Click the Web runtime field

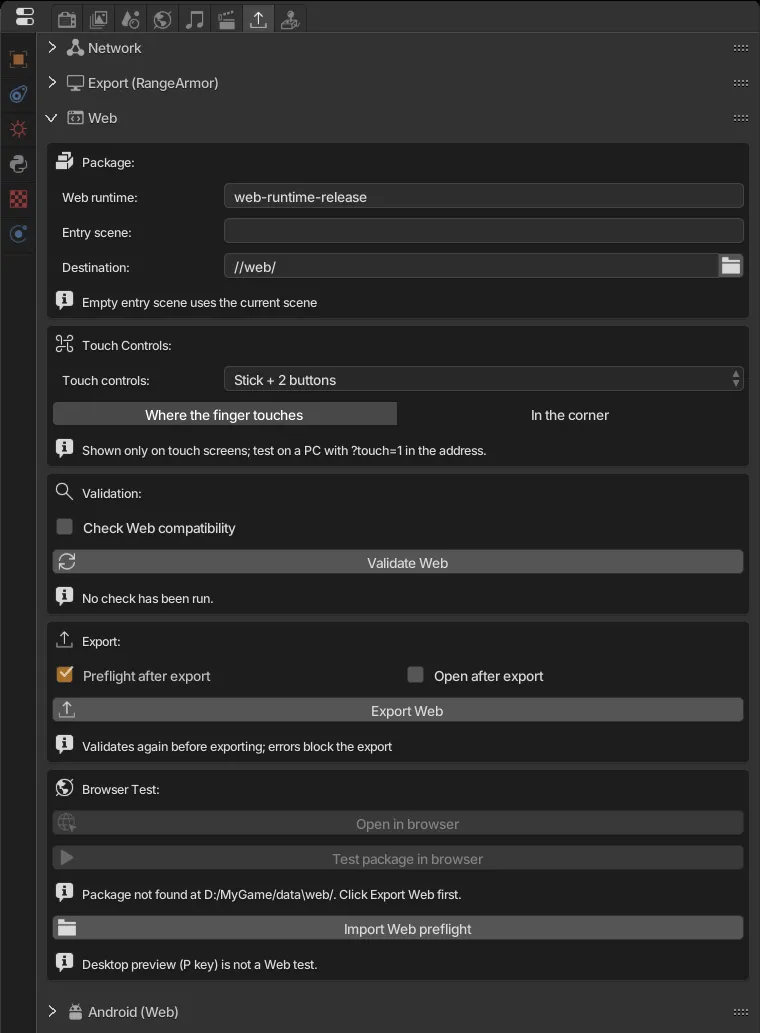(483, 196)
